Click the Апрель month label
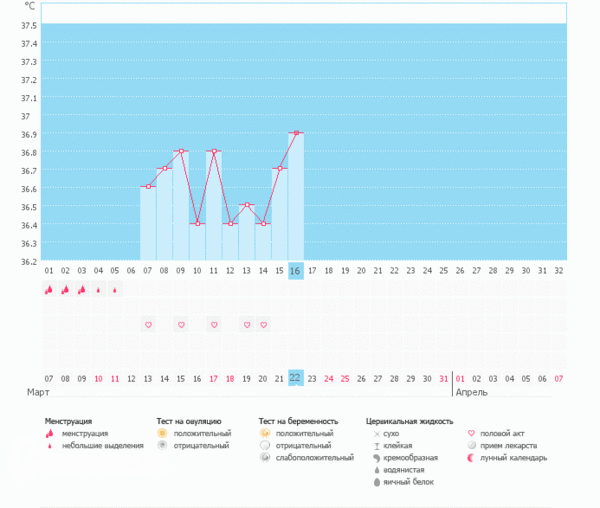The width and height of the screenshot is (600, 508). pyautogui.click(x=473, y=393)
